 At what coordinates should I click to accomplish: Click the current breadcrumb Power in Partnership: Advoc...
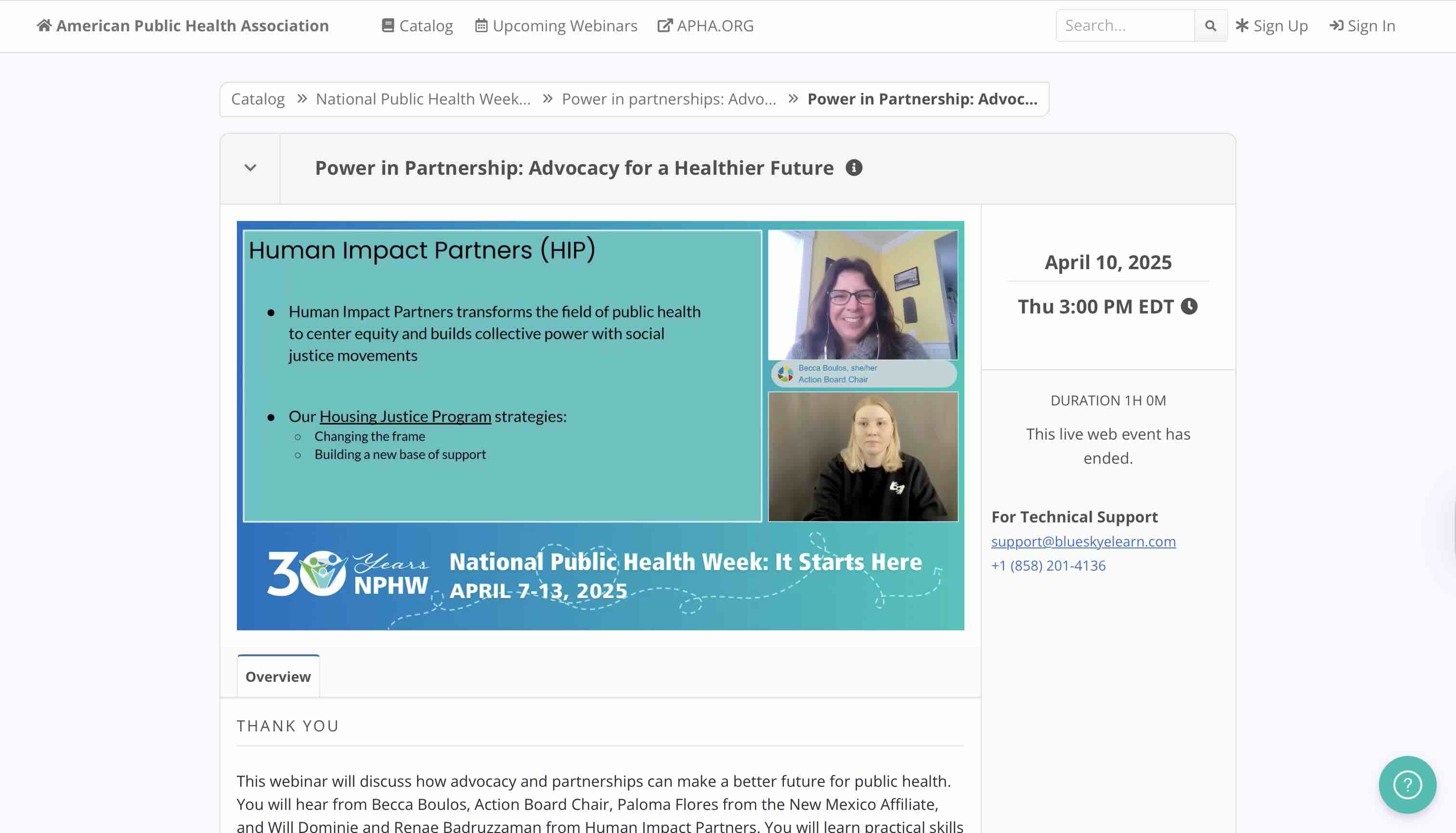coord(922,99)
